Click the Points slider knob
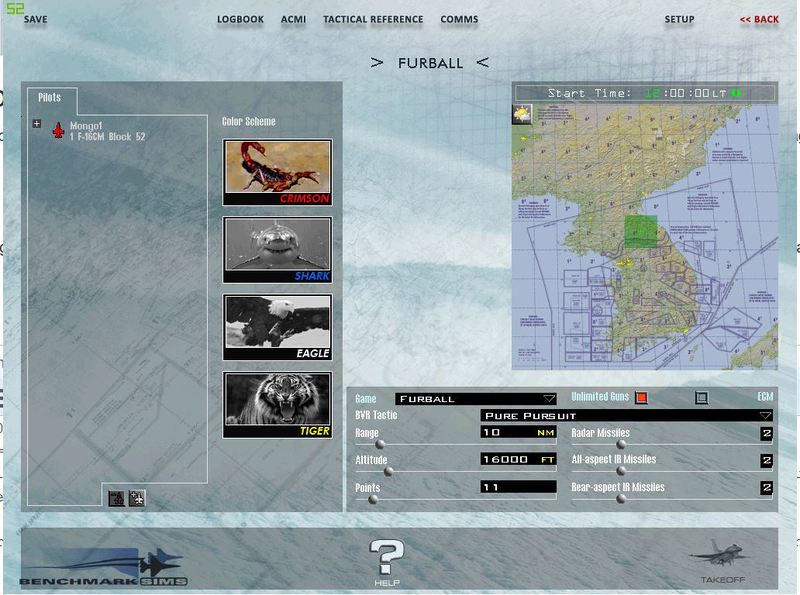 tap(373, 499)
